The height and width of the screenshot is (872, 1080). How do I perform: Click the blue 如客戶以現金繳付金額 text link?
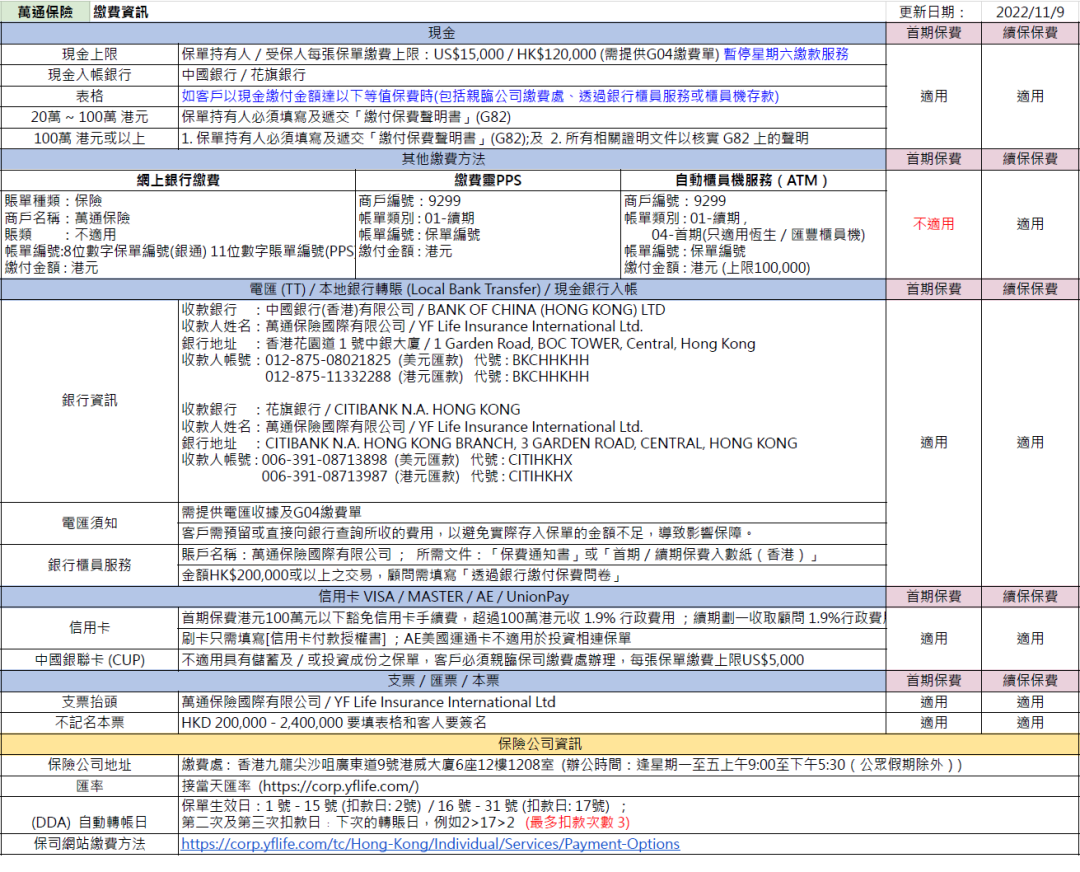(480, 96)
